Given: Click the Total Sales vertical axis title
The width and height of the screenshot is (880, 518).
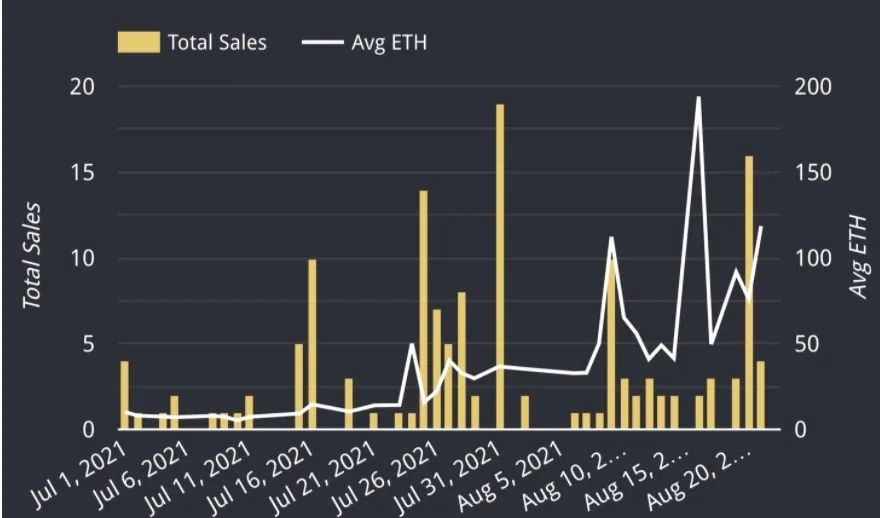Looking at the screenshot, I should [33, 256].
